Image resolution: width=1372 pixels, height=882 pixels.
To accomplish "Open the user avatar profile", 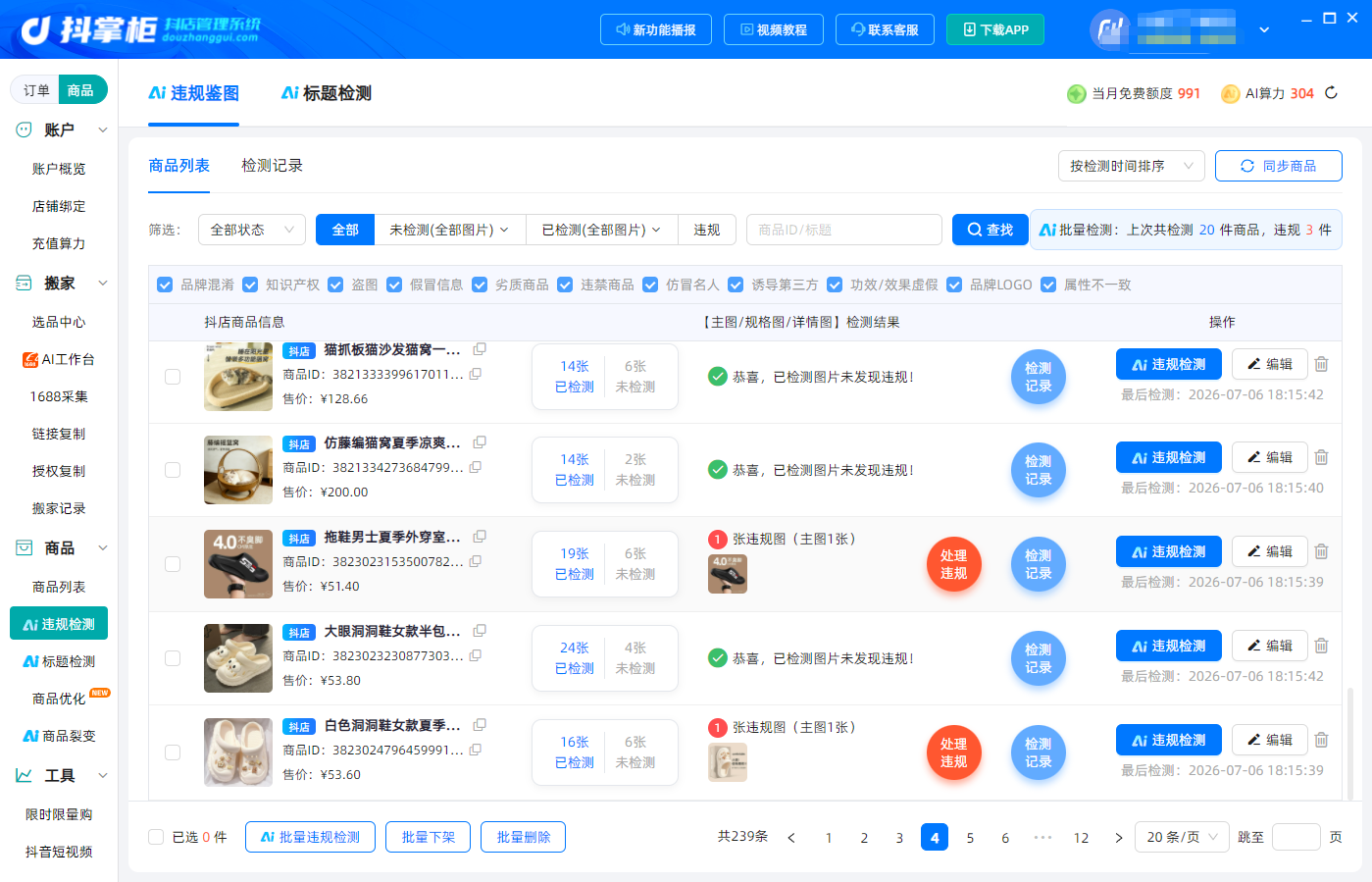I will point(1109,29).
